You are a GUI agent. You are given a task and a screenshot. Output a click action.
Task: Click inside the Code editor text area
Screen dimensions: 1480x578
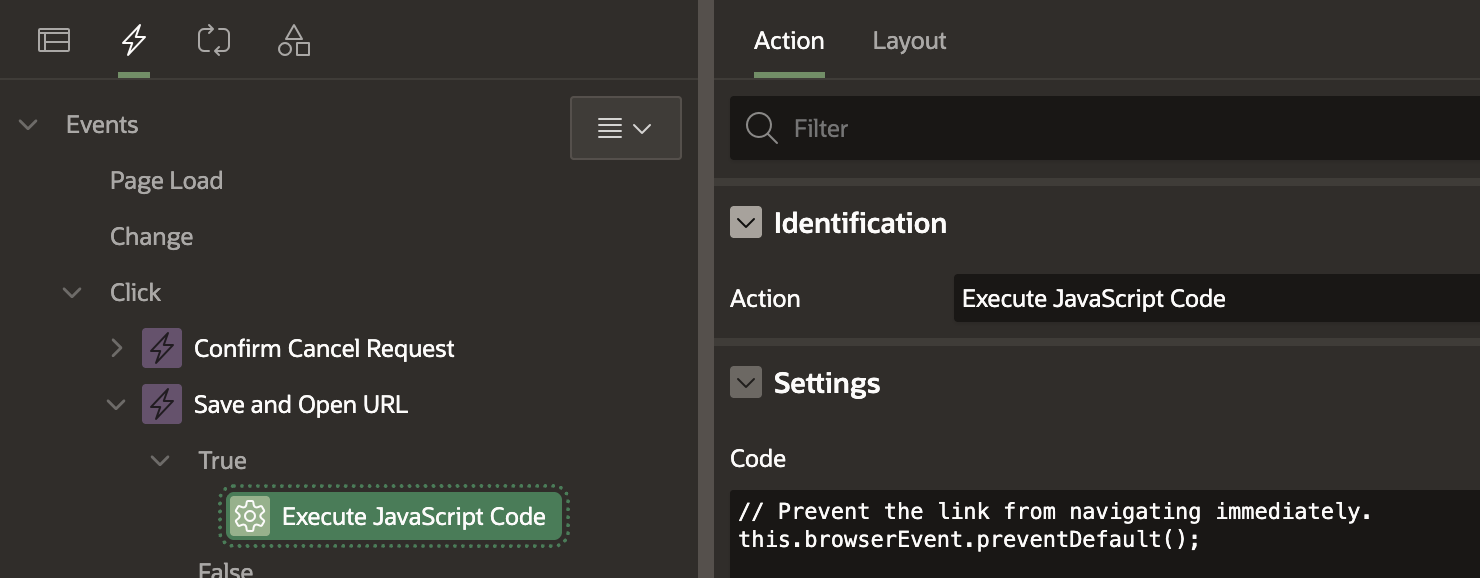click(x=1105, y=534)
